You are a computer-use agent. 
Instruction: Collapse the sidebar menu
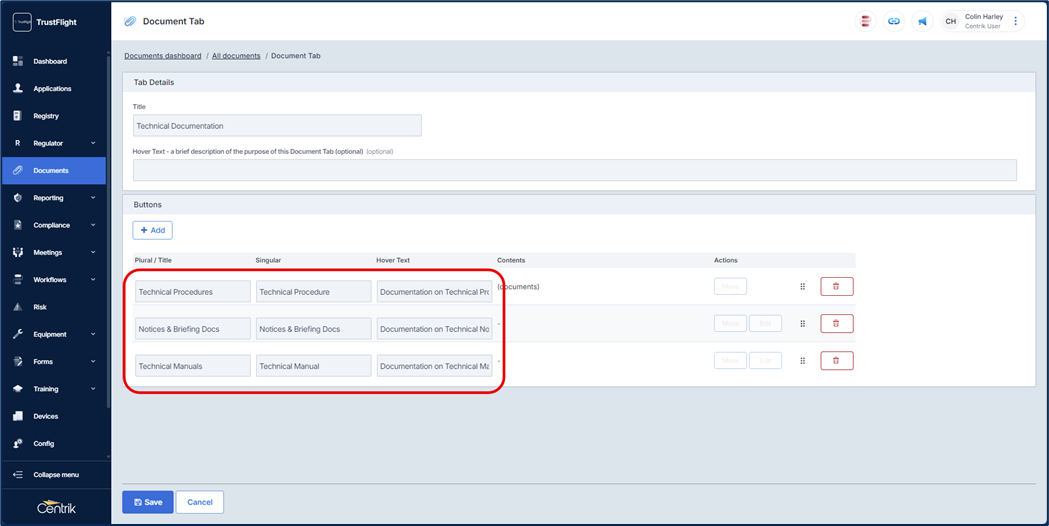coord(55,475)
